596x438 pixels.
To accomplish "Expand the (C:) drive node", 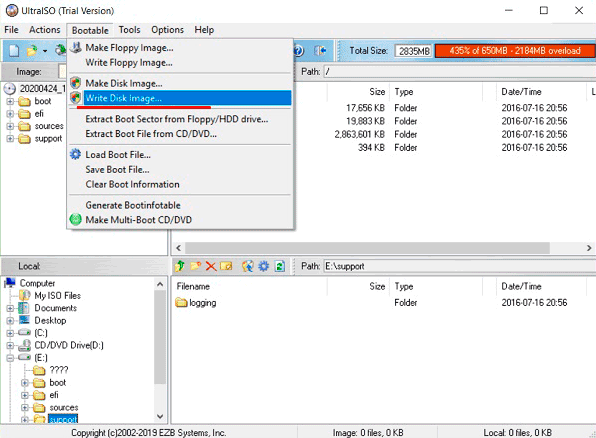I will pos(10,333).
